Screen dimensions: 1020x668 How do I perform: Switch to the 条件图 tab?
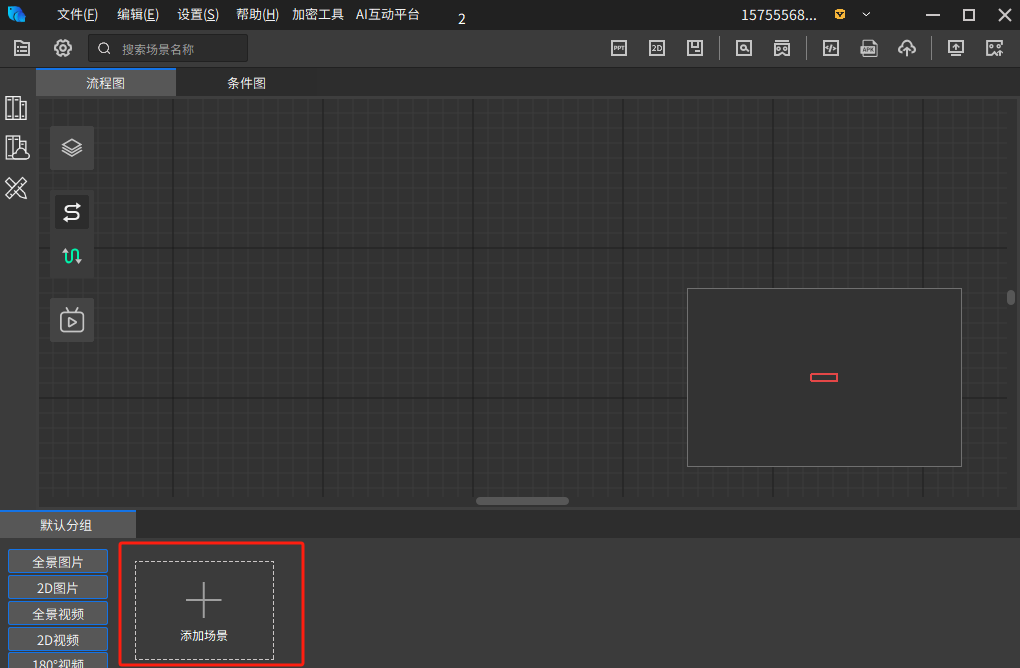pos(245,82)
